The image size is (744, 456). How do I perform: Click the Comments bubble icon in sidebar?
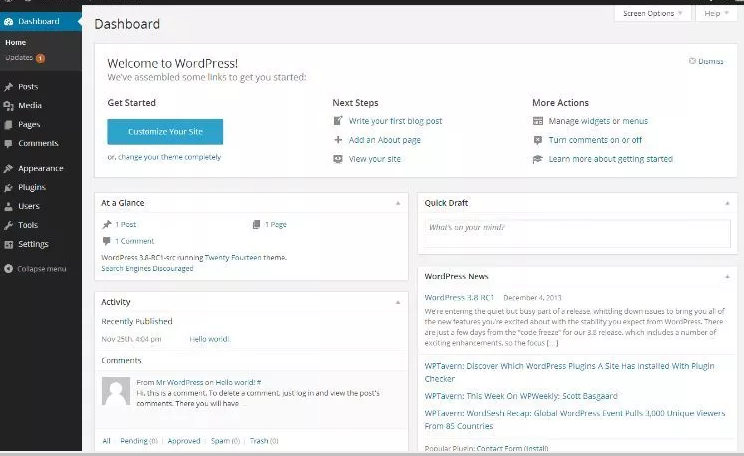pyautogui.click(x=8, y=144)
